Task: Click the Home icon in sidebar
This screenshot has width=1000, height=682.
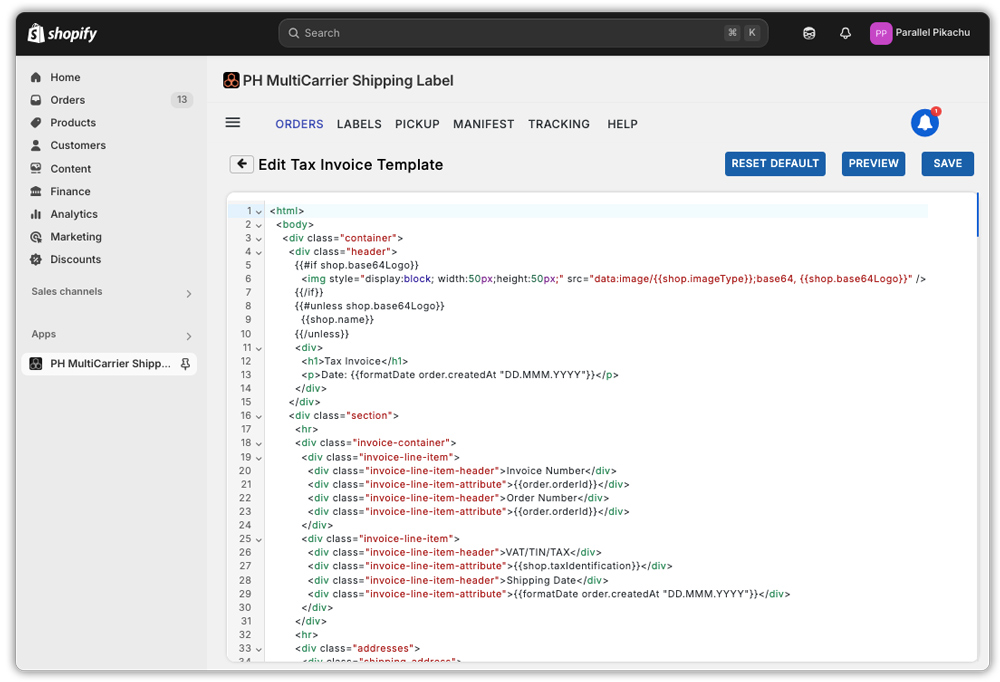Action: (x=36, y=77)
